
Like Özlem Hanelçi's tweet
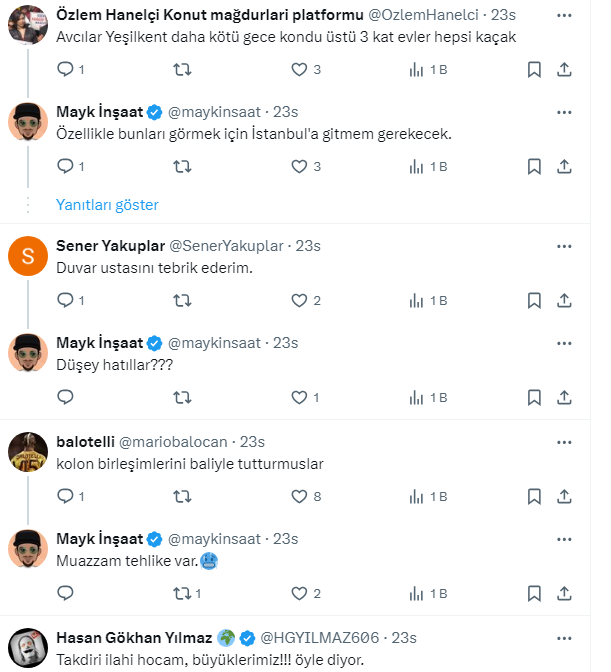(x=299, y=70)
